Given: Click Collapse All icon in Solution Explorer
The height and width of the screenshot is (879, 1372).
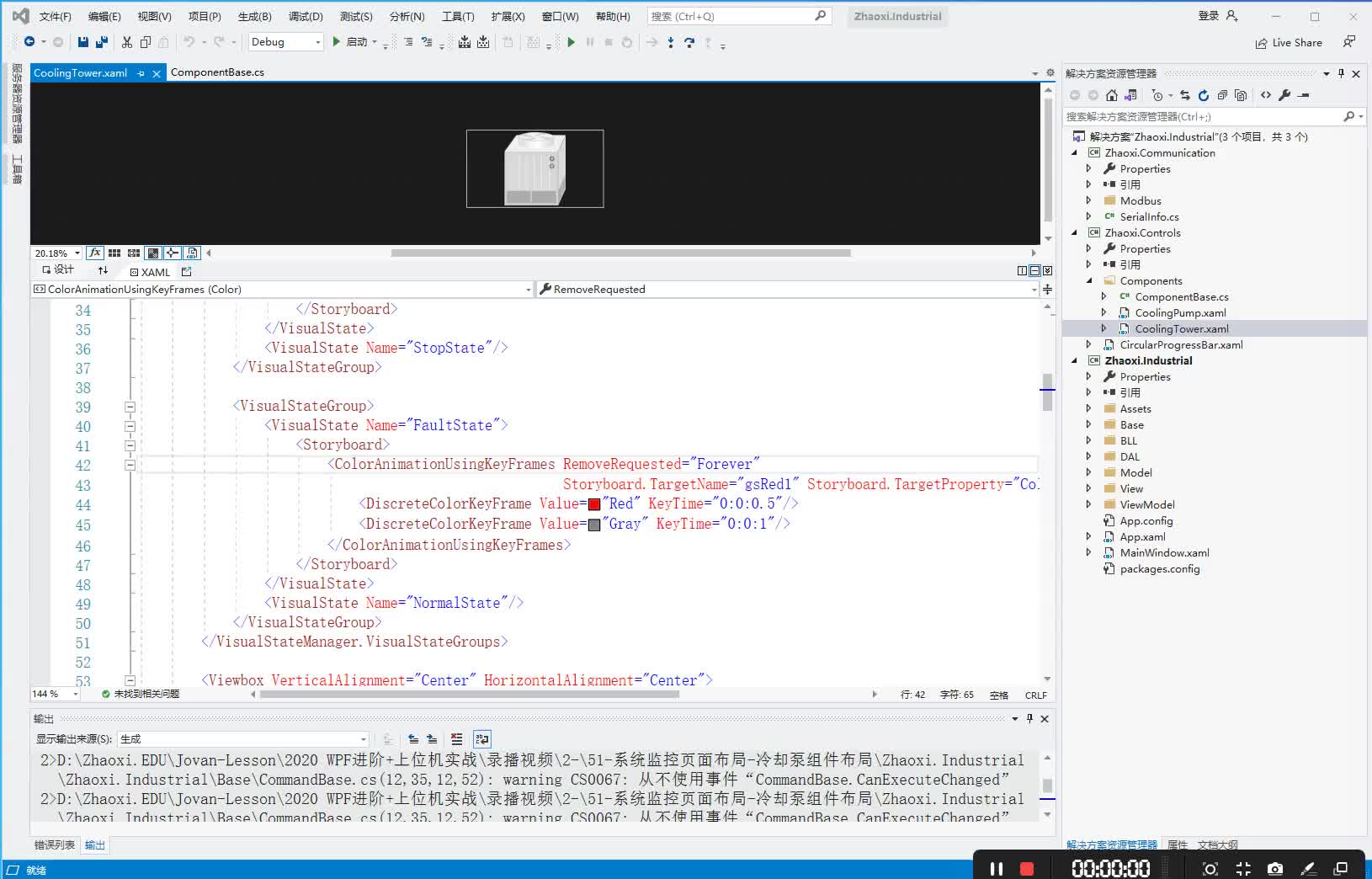Looking at the screenshot, I should 1222,95.
